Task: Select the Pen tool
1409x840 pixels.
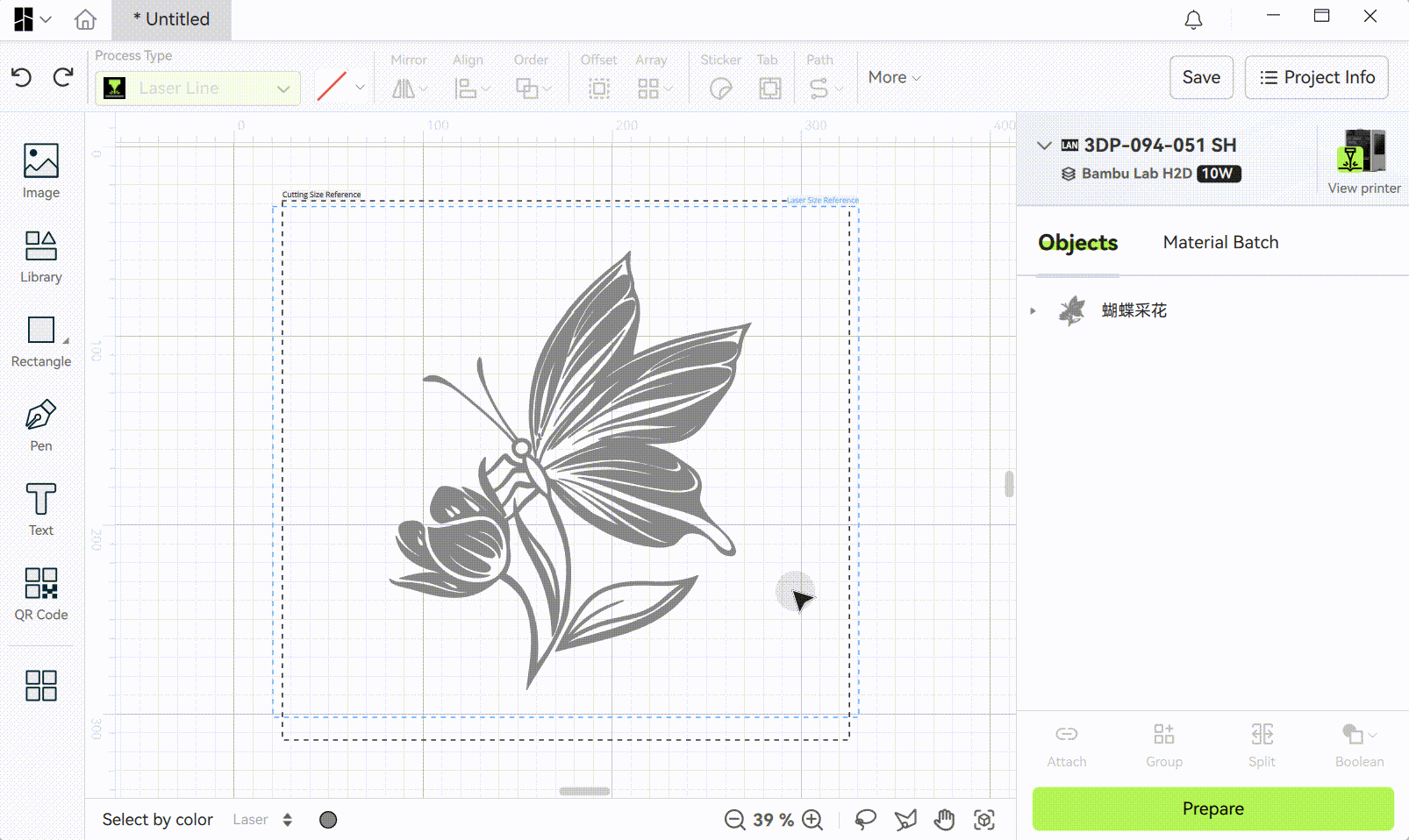Action: pyautogui.click(x=41, y=425)
